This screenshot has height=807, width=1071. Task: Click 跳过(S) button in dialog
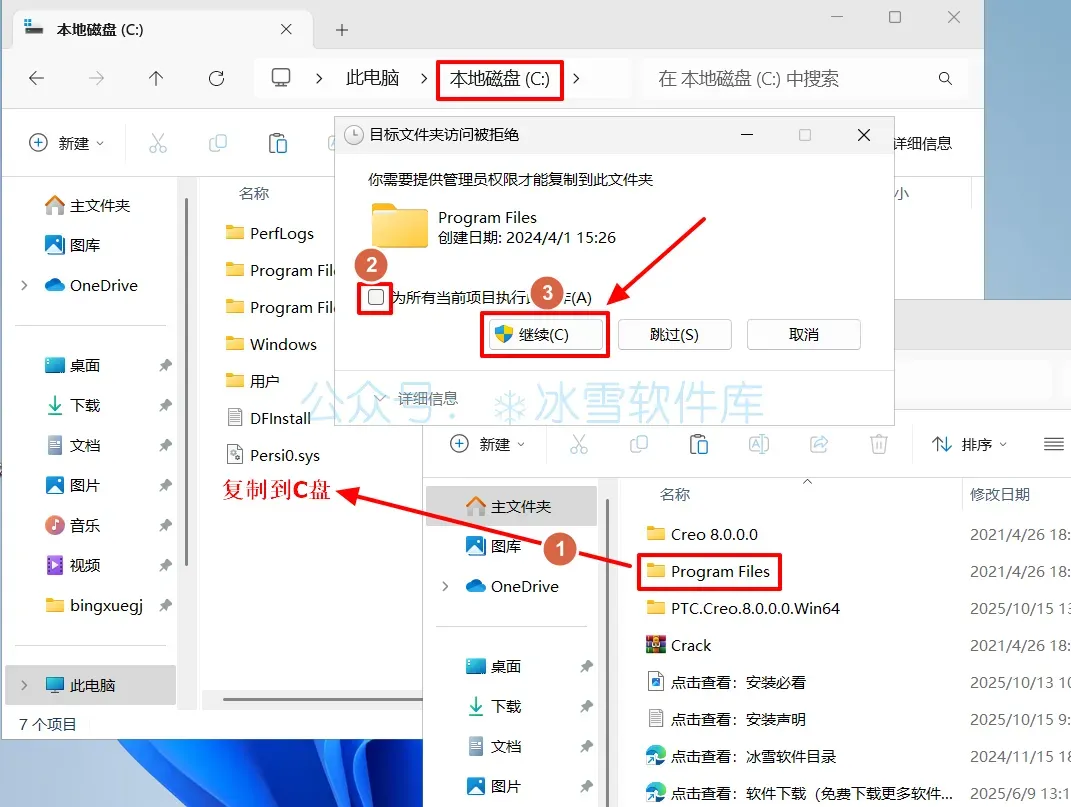tap(674, 335)
